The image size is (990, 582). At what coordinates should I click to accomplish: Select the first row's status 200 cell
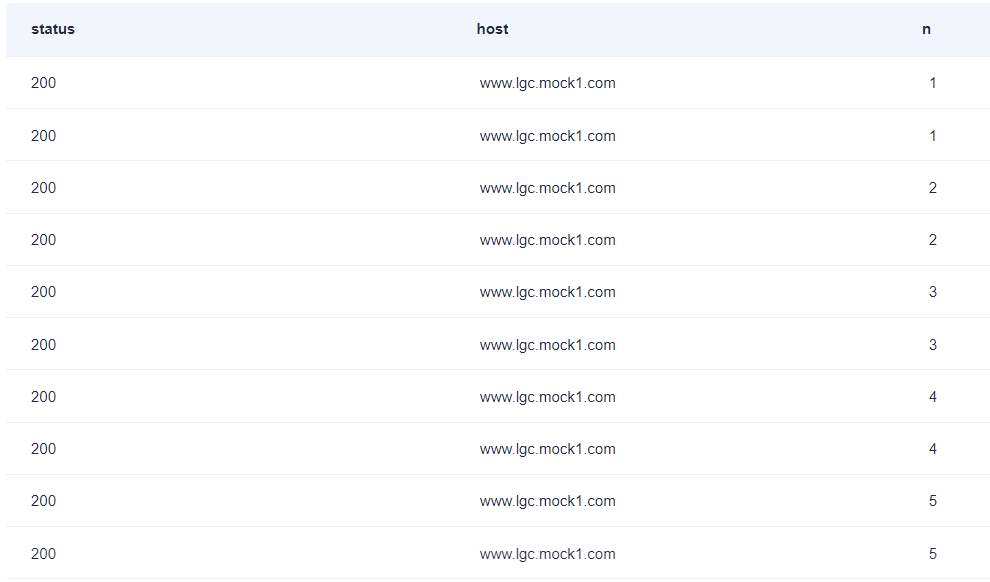44,83
